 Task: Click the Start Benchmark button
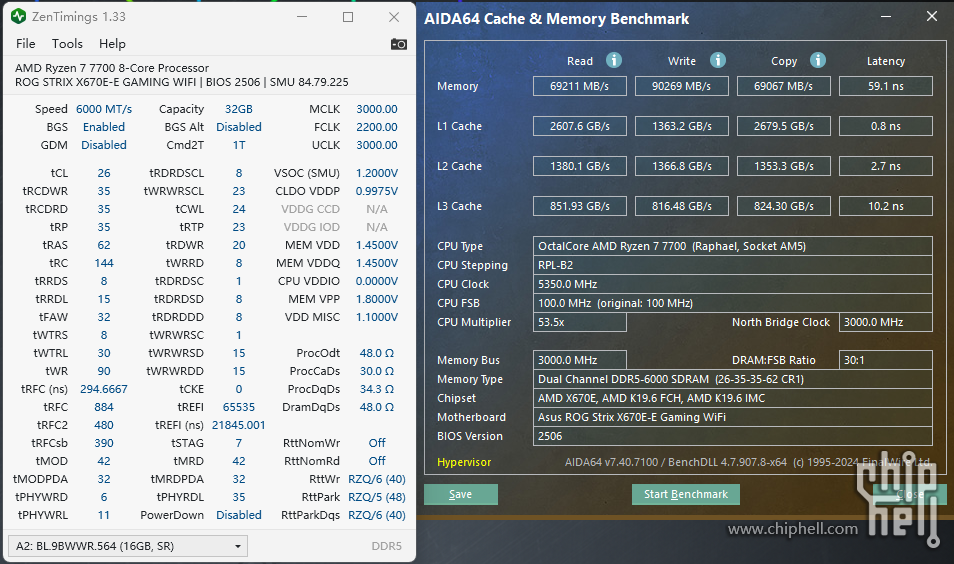coord(686,494)
